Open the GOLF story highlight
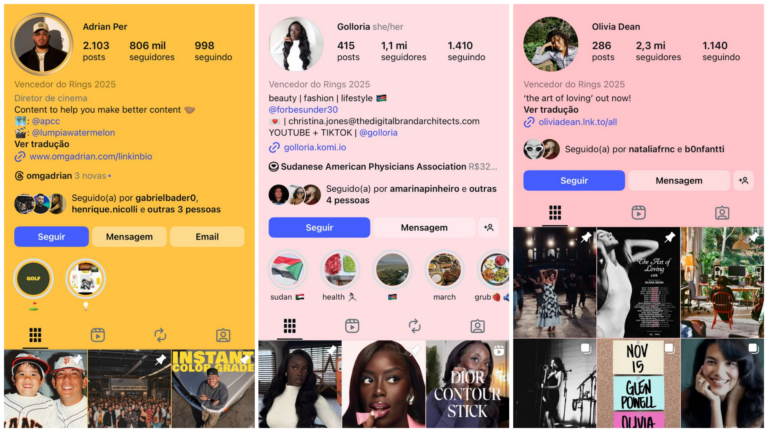Image resolution: width=768 pixels, height=432 pixels. (x=33, y=278)
